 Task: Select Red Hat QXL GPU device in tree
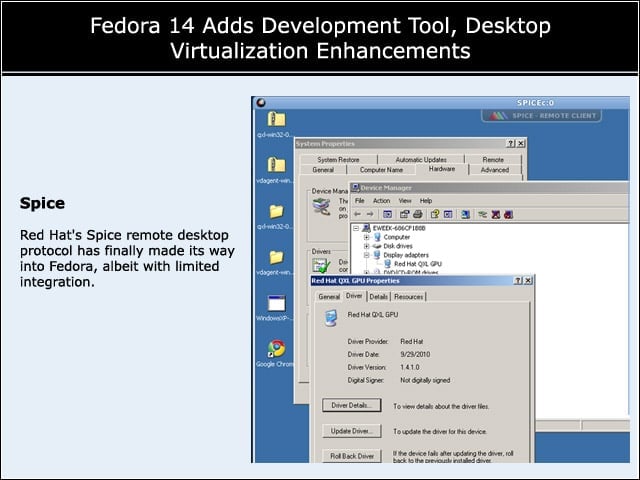[x=418, y=264]
